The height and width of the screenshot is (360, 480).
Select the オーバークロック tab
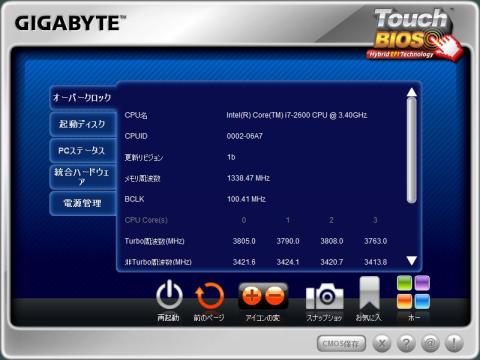[x=83, y=98]
